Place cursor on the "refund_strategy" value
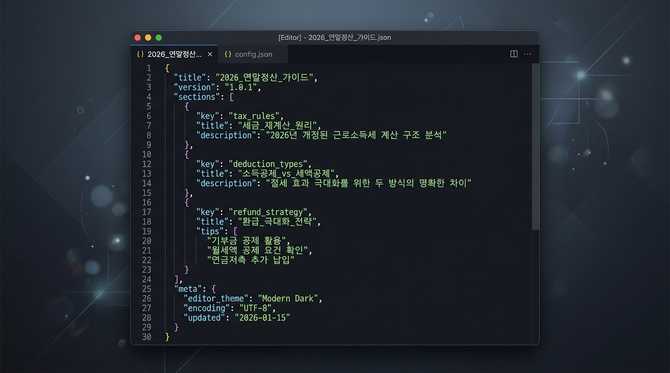Viewport: 670px width, 373px height. (269, 212)
